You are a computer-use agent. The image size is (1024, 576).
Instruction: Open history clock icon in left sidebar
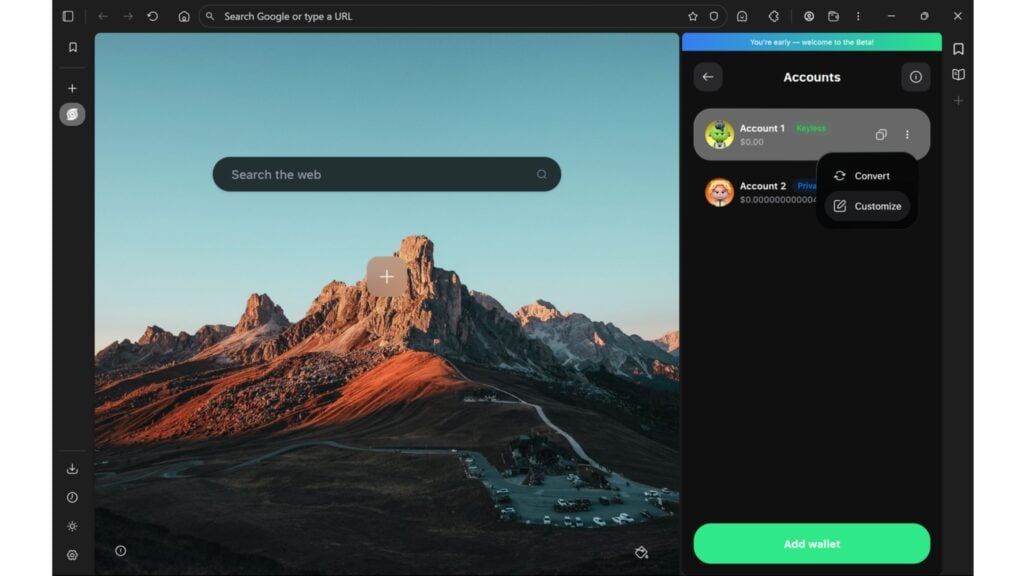tap(72, 497)
